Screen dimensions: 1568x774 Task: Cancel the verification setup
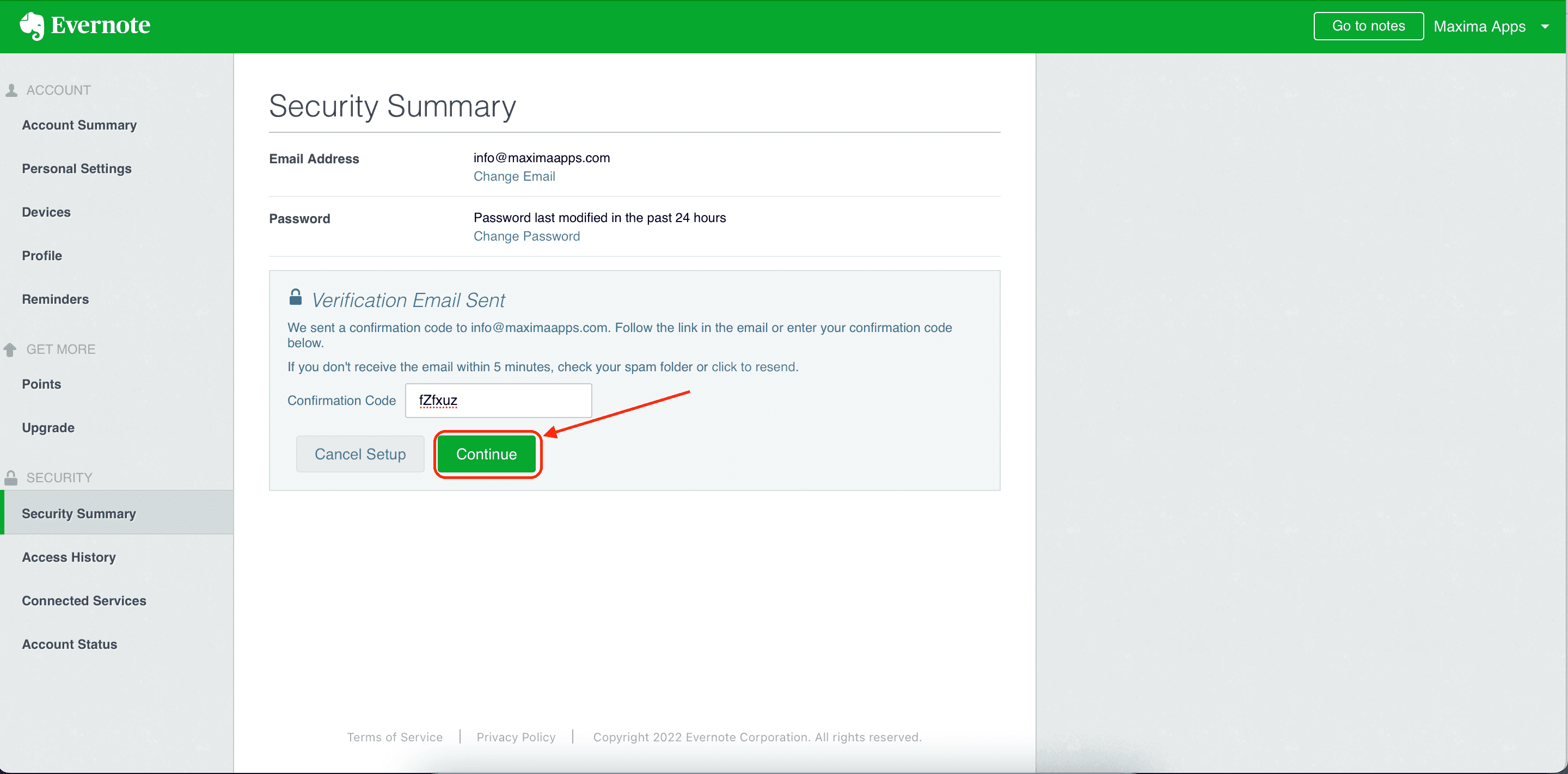(360, 454)
